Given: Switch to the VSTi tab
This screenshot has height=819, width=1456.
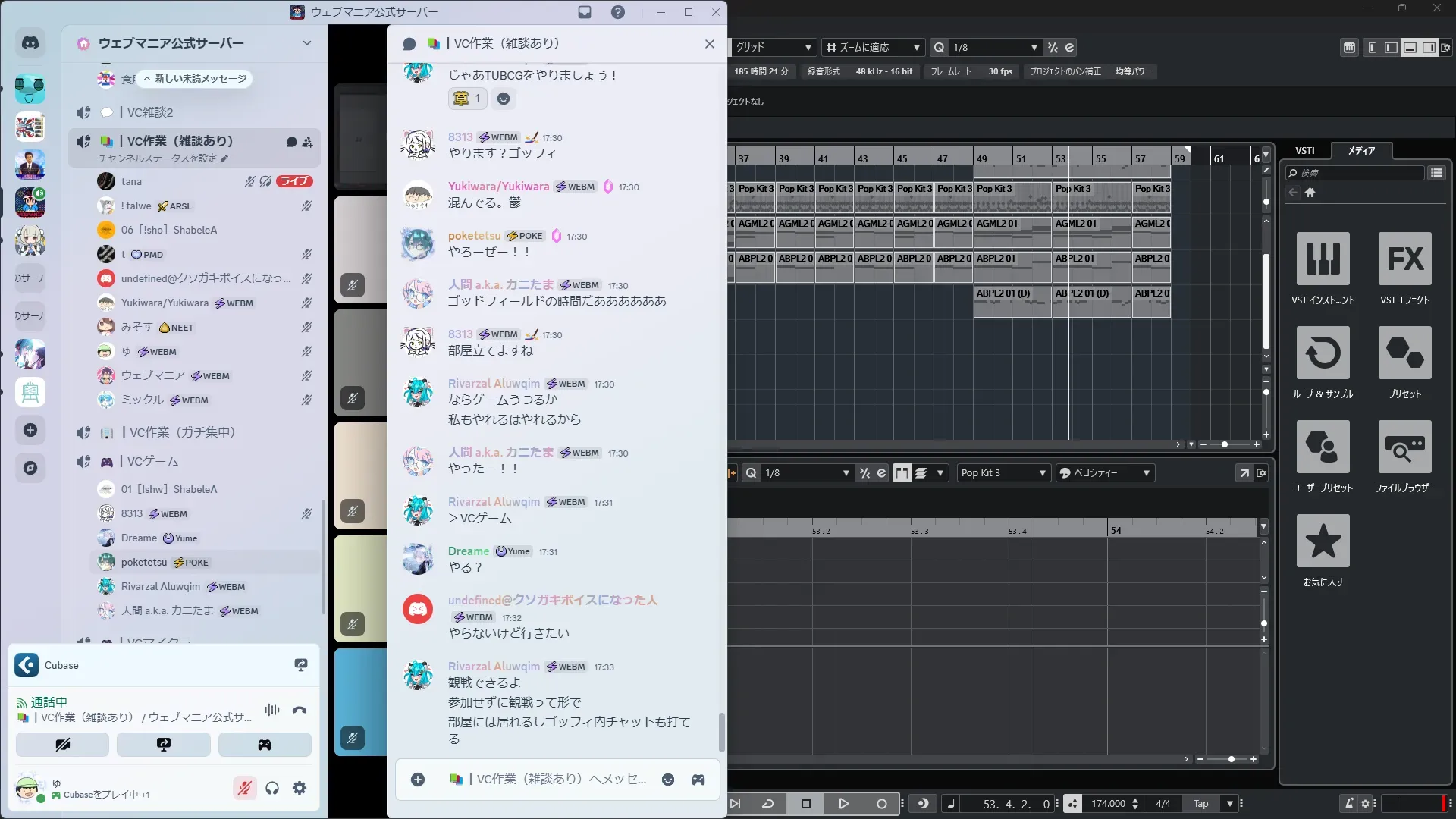Looking at the screenshot, I should pyautogui.click(x=1304, y=151).
